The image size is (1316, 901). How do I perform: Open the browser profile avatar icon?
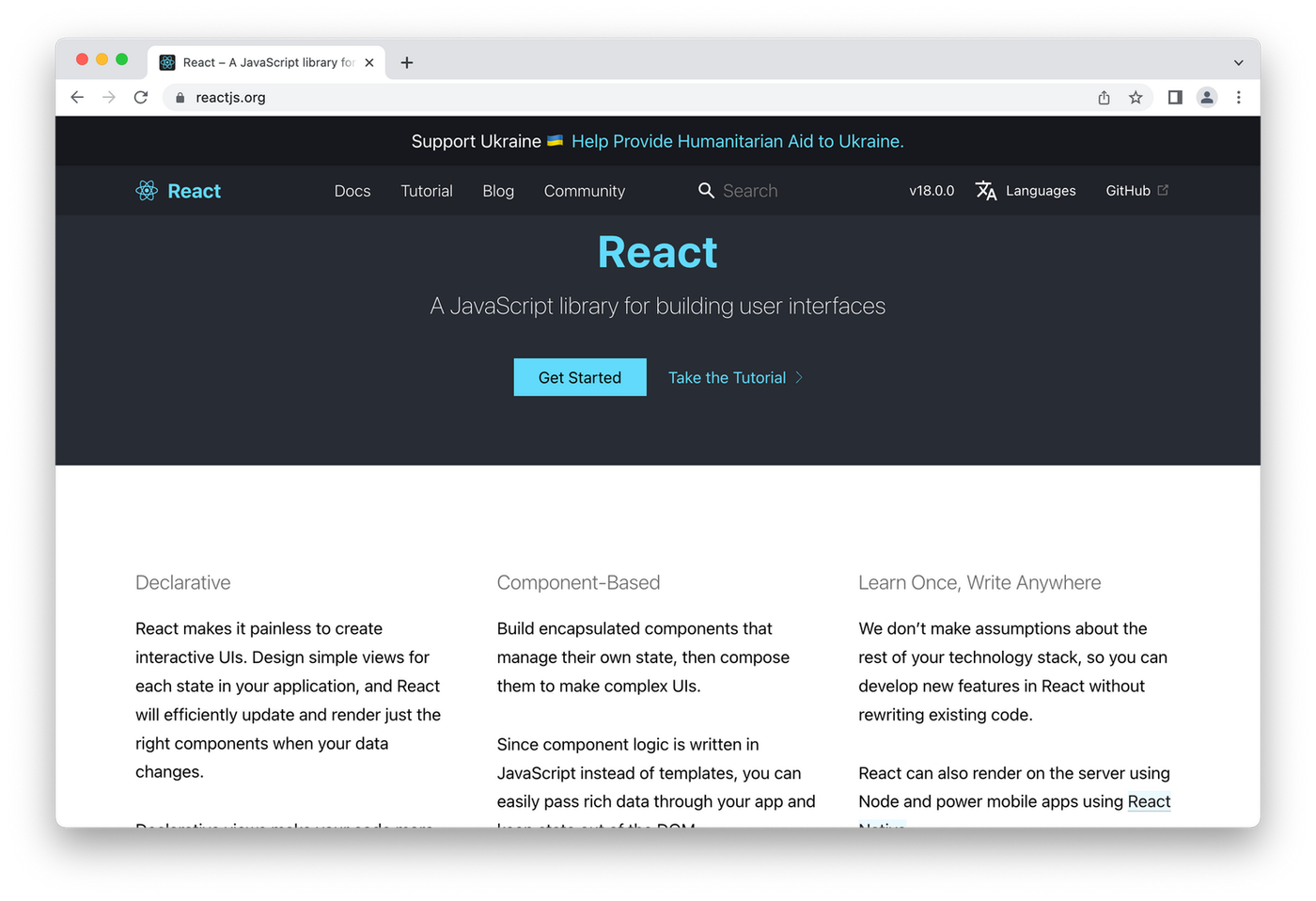[x=1207, y=97]
